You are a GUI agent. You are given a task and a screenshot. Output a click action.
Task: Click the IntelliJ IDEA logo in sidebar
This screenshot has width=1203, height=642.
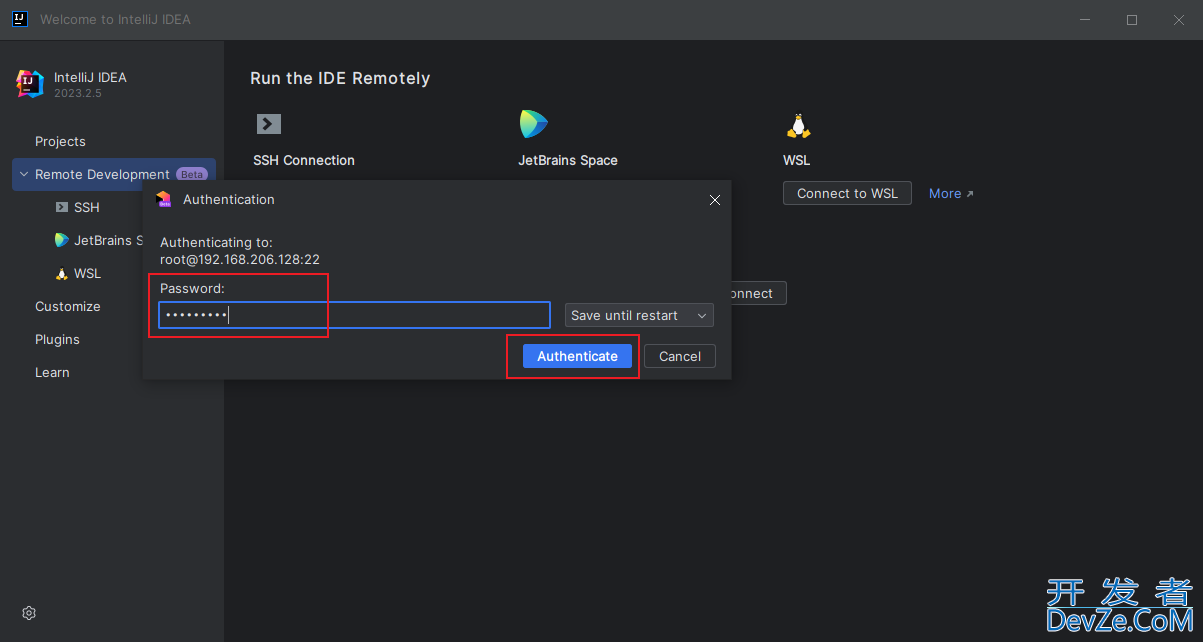click(x=30, y=84)
